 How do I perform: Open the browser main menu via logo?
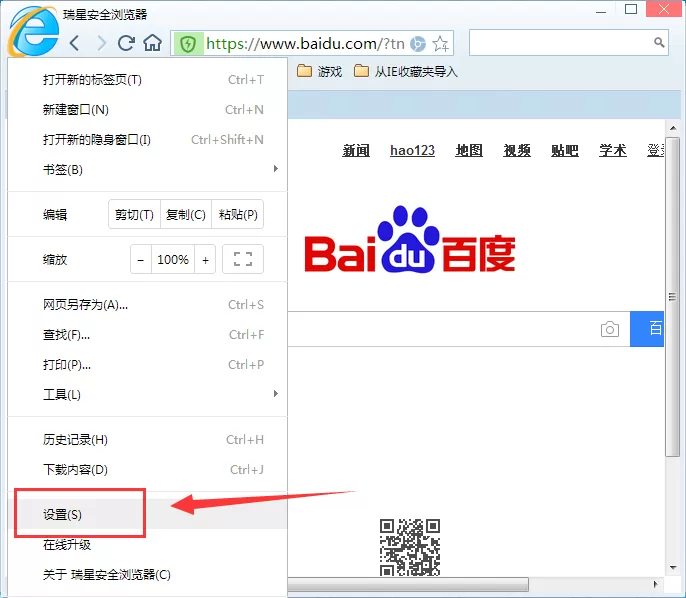coord(34,31)
